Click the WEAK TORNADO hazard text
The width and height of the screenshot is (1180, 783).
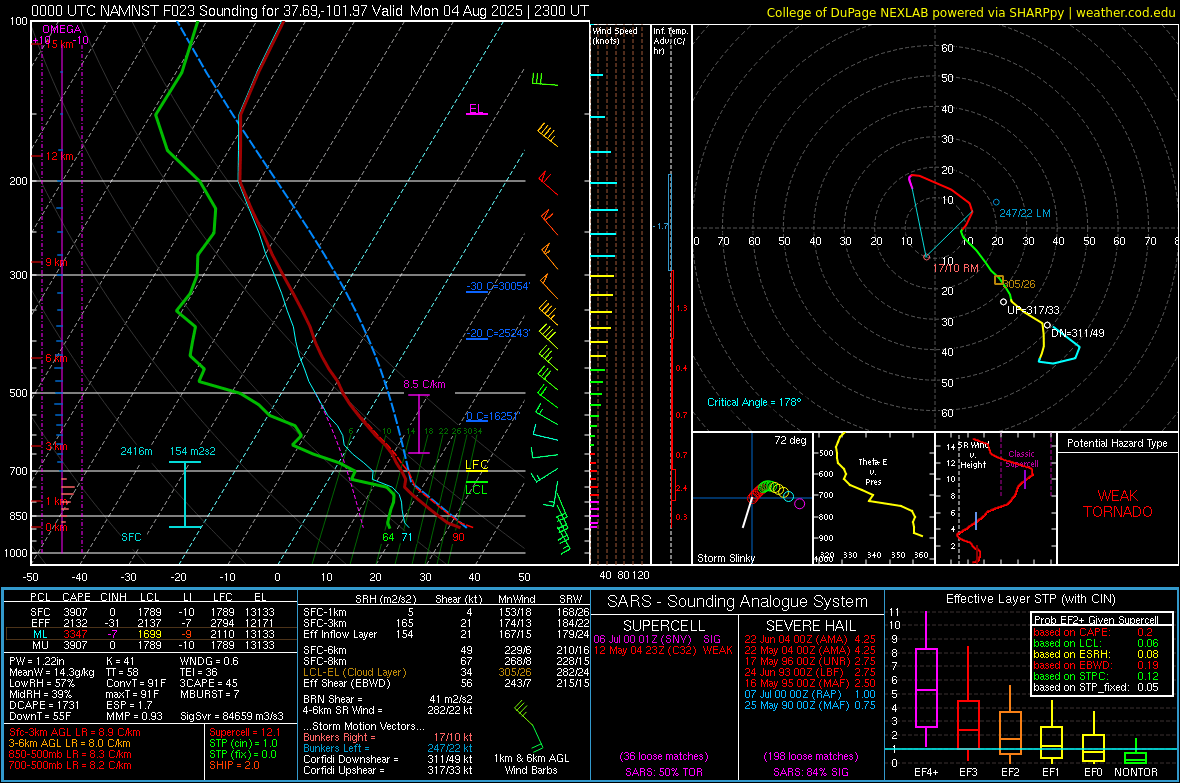click(x=1118, y=504)
